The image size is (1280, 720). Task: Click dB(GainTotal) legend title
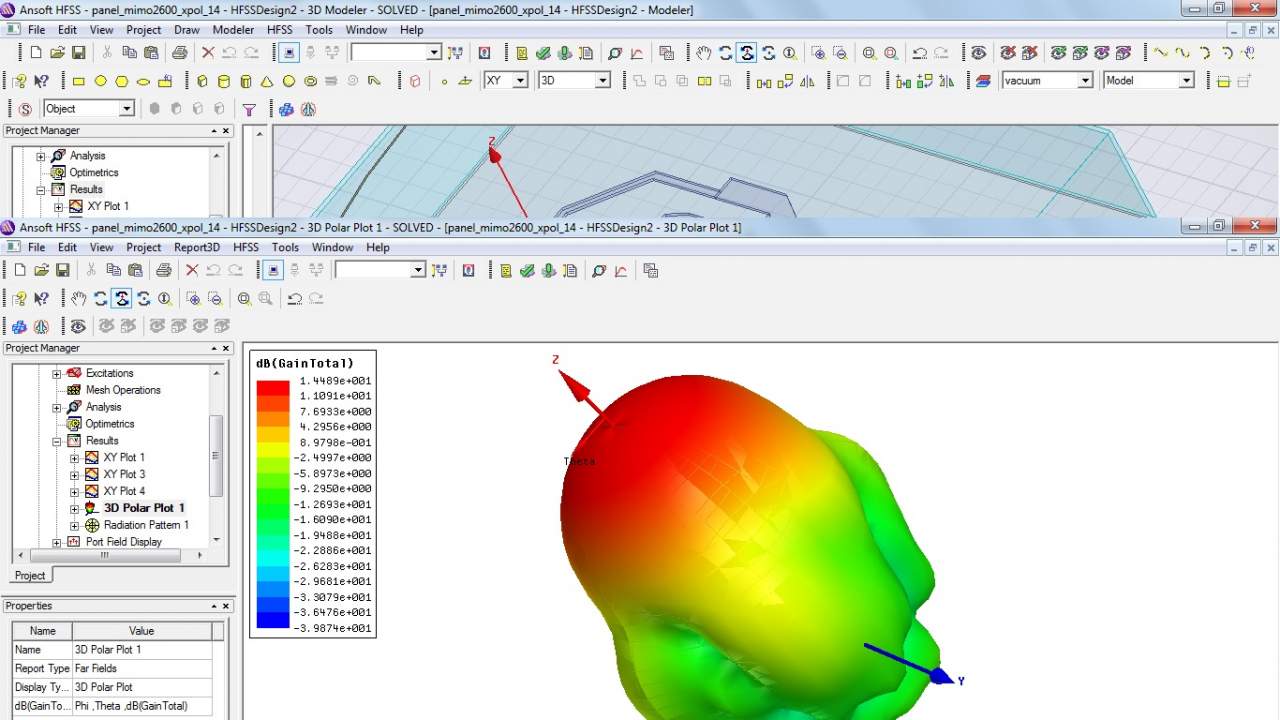click(305, 363)
